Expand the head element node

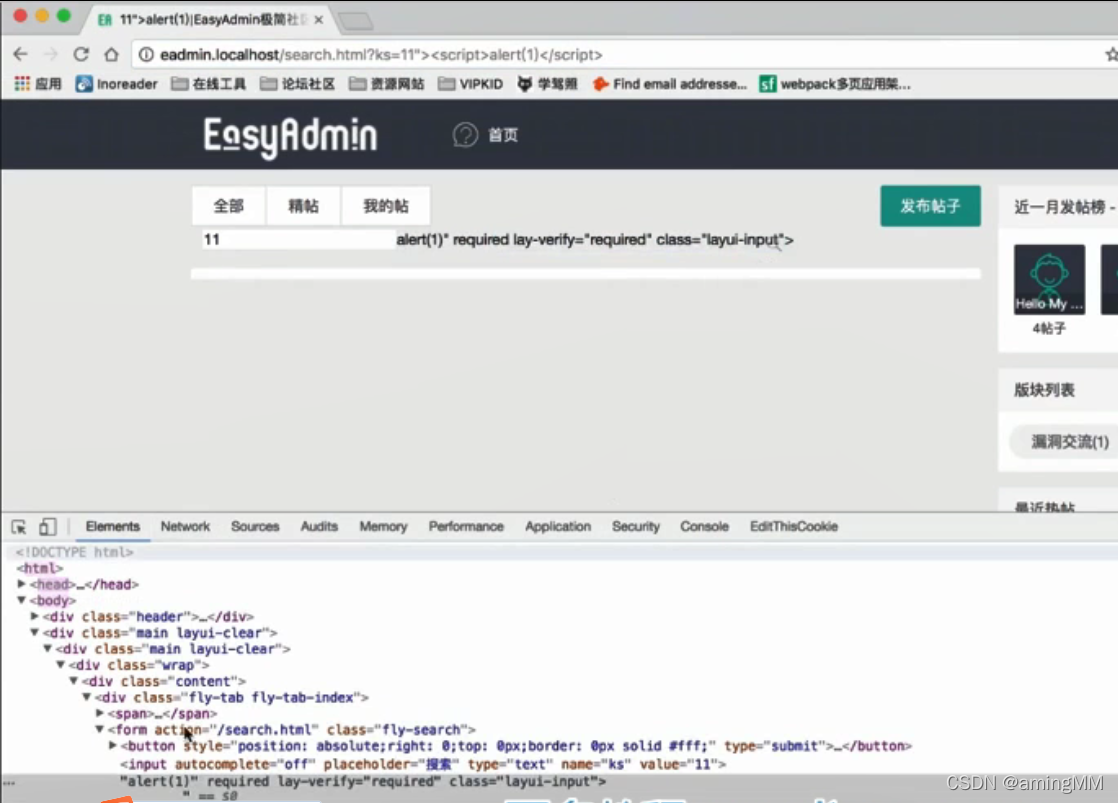(21, 584)
